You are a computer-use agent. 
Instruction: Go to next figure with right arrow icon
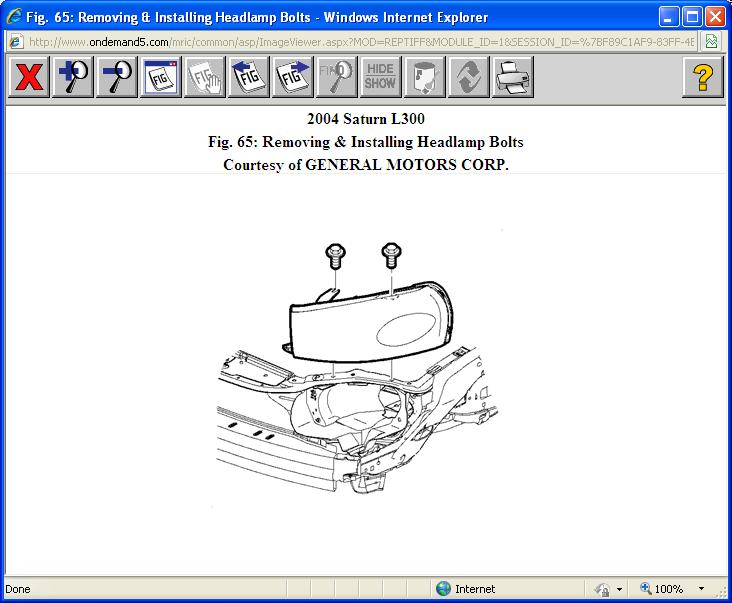293,77
